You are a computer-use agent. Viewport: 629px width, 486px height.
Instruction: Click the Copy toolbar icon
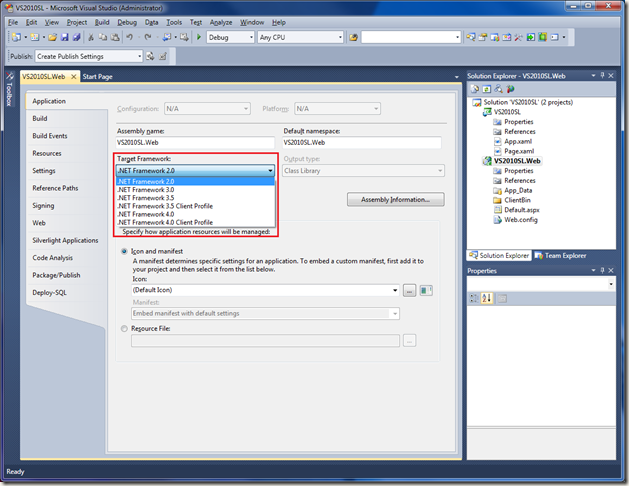(x=103, y=37)
